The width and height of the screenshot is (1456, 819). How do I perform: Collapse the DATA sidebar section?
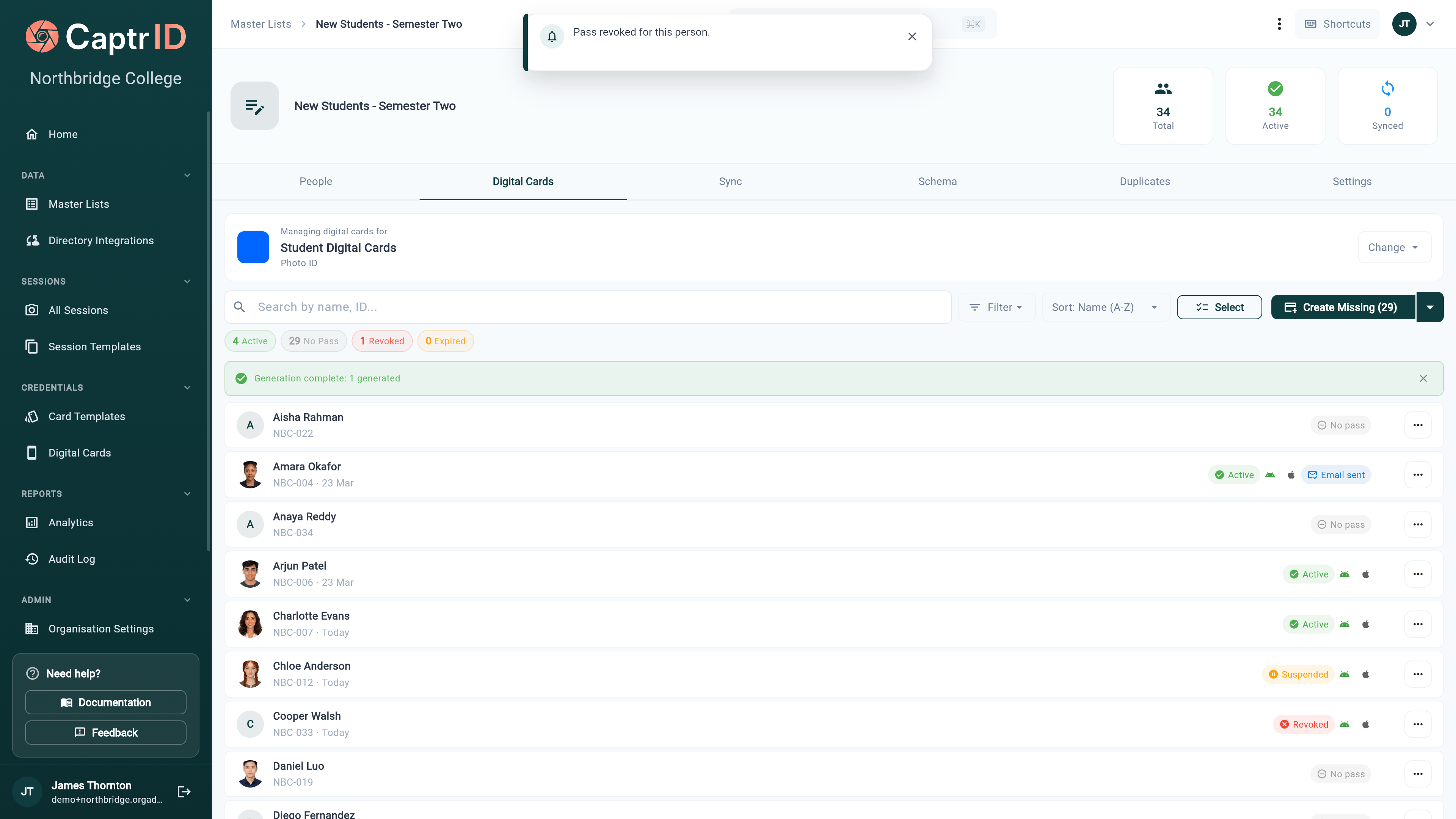(x=187, y=175)
